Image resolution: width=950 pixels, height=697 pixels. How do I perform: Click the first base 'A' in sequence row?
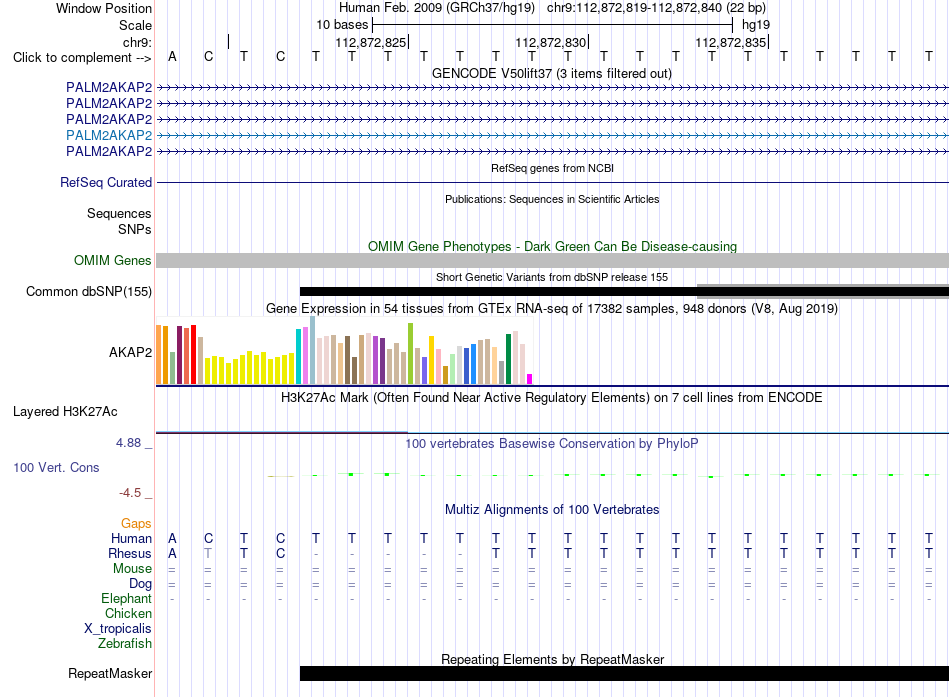pyautogui.click(x=172, y=56)
